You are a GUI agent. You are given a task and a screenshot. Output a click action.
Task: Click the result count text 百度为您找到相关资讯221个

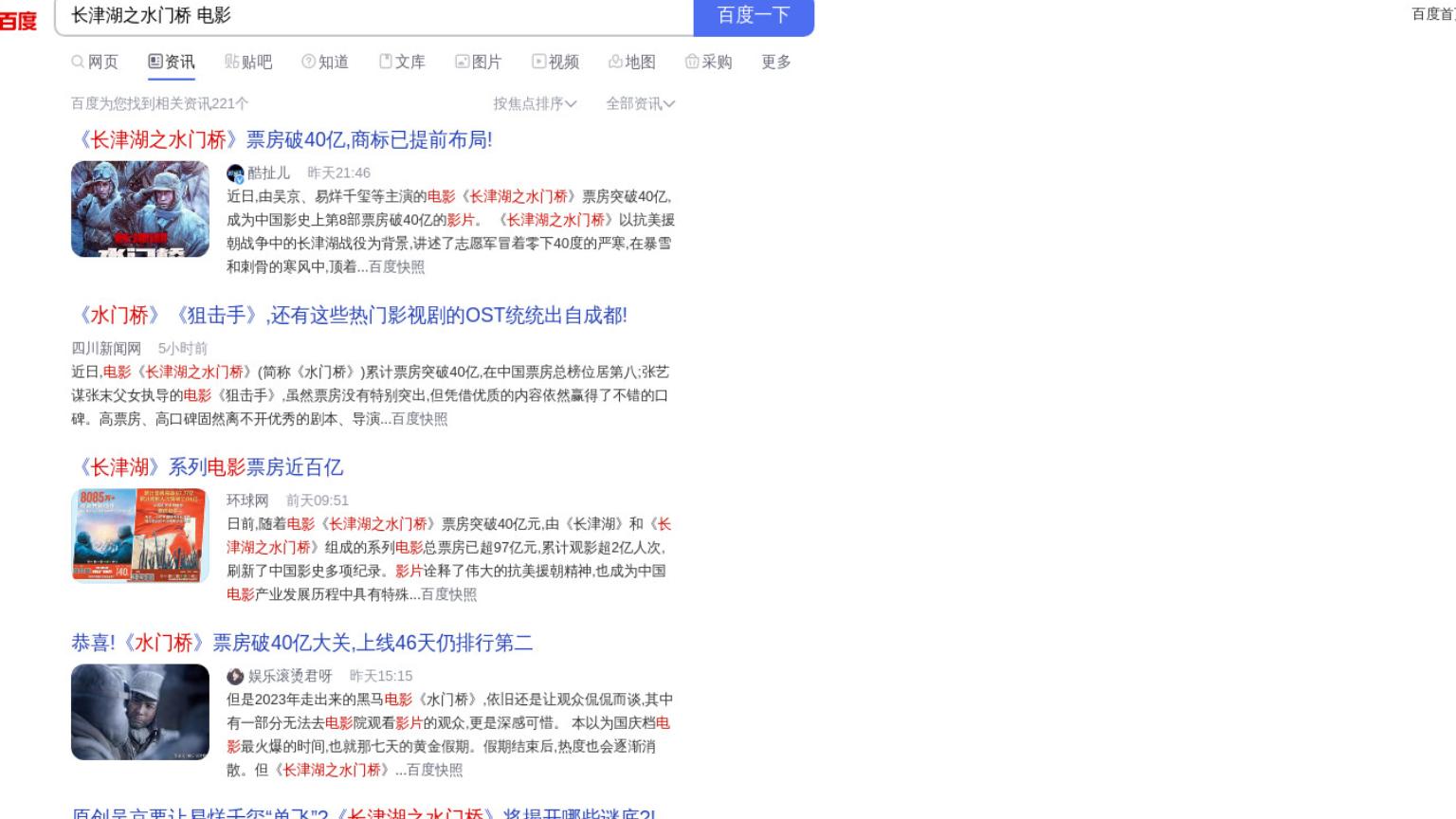[x=160, y=103]
